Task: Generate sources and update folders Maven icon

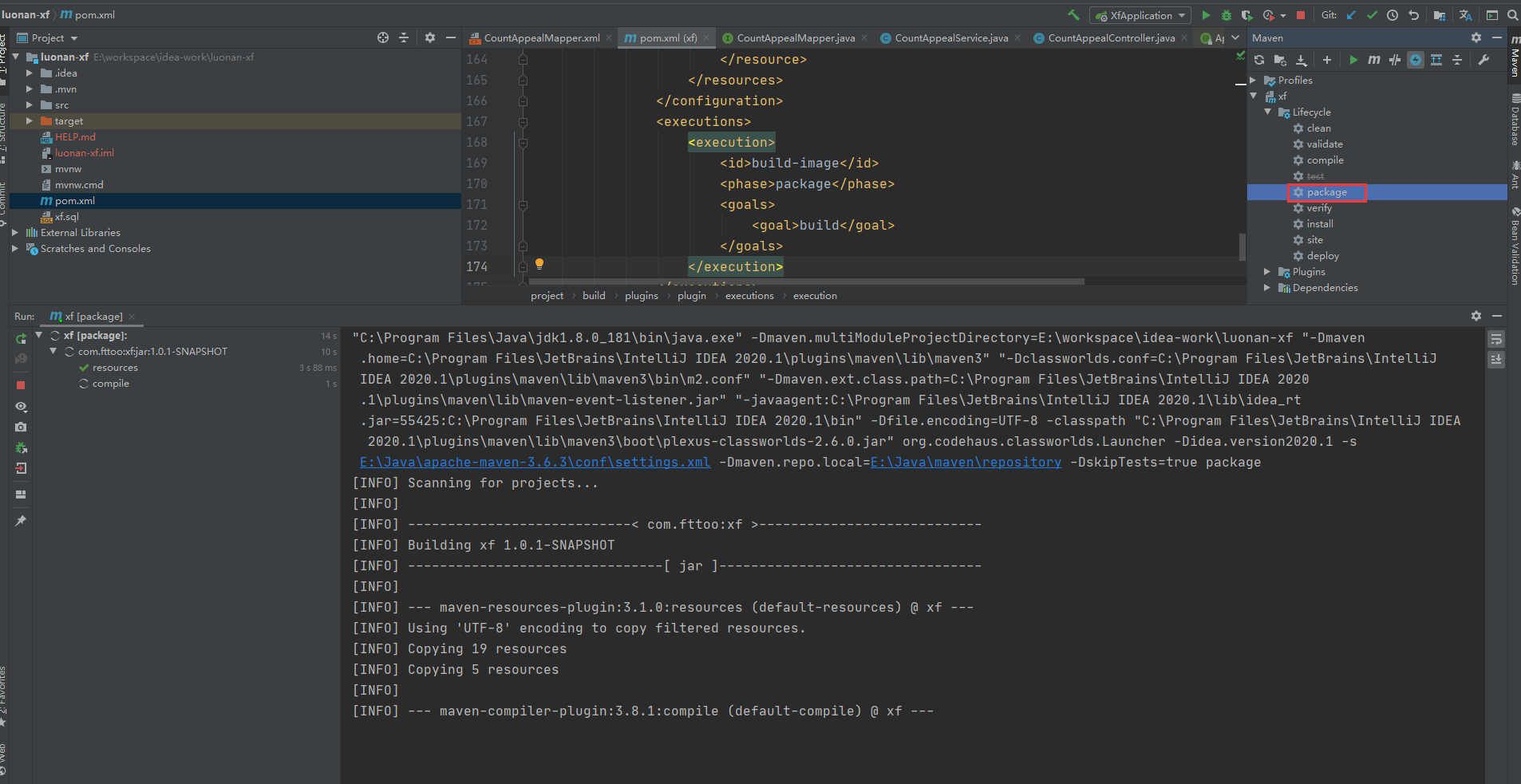Action: tap(1280, 60)
